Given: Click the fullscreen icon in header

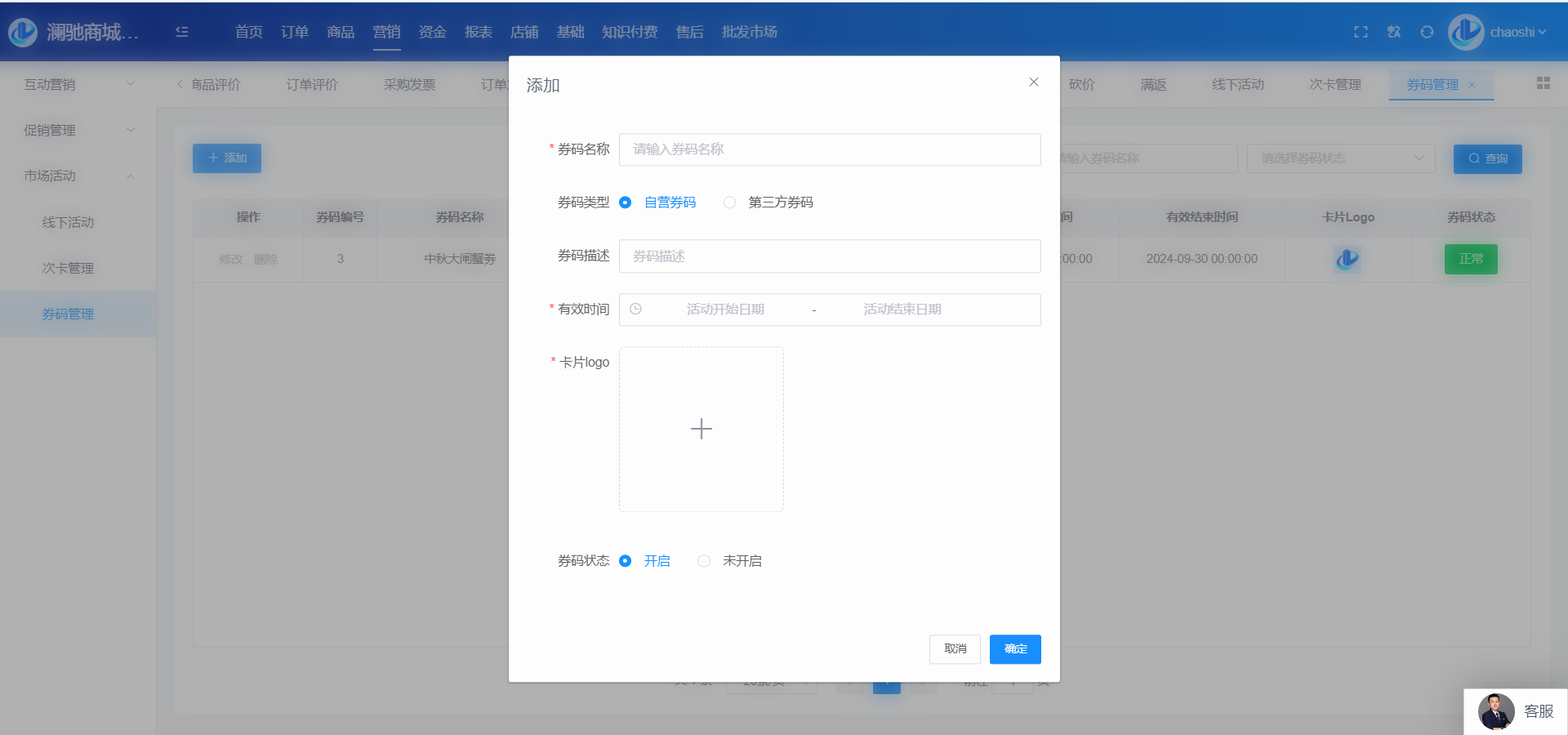Looking at the screenshot, I should click(1361, 32).
